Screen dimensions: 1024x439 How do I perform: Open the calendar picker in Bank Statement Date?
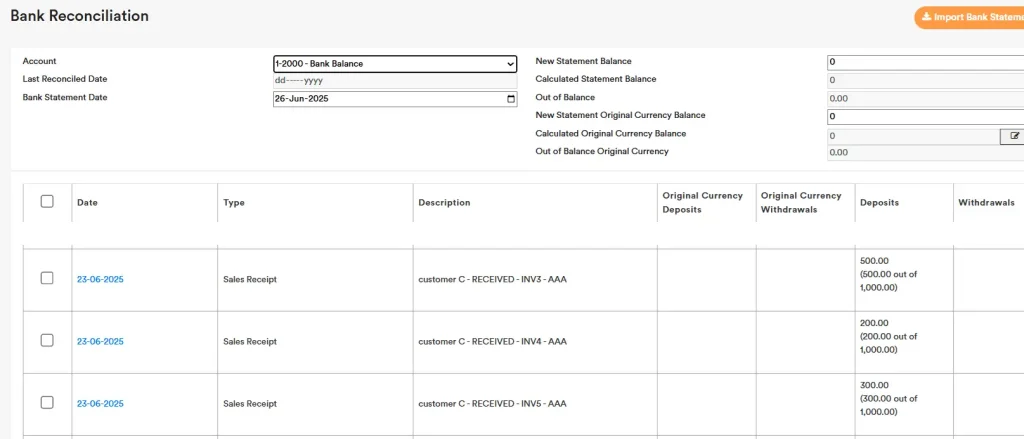[511, 99]
